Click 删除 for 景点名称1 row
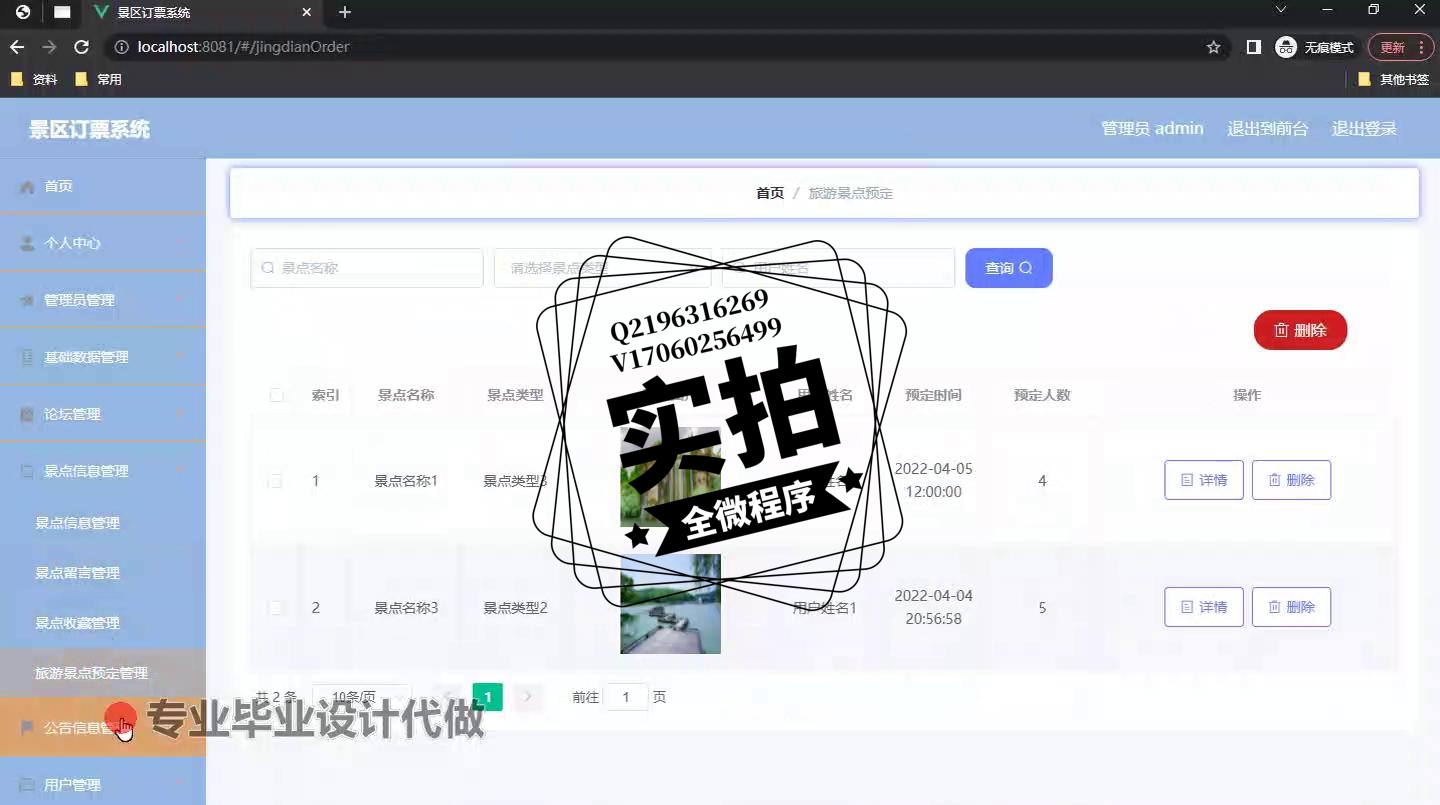This screenshot has height=805, width=1440. pos(1291,480)
